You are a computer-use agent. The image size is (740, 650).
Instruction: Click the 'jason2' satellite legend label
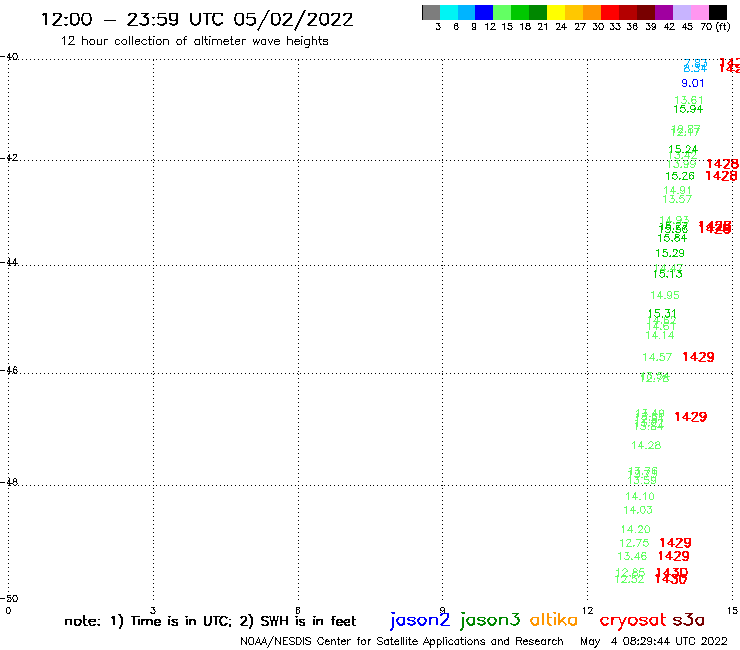point(420,620)
